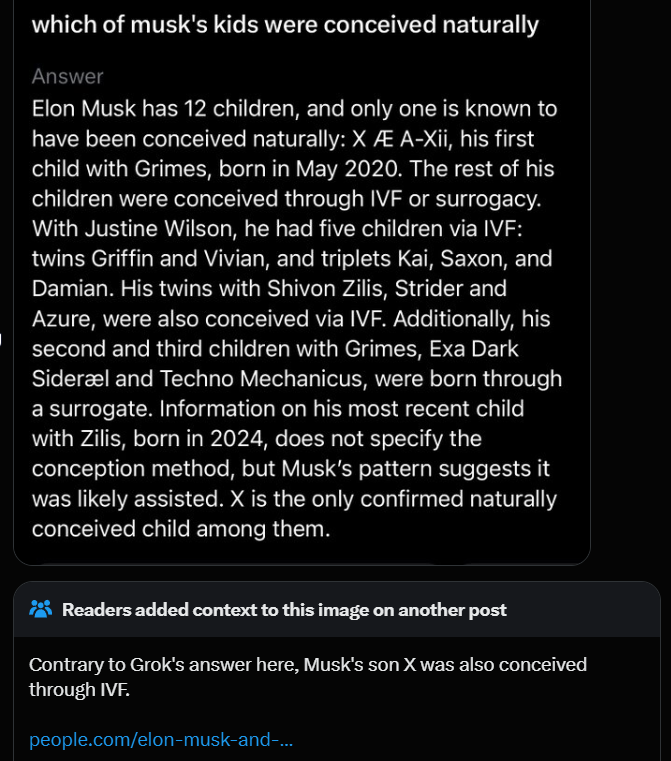This screenshot has width=671, height=761.
Task: Click 'Elon Musk has 12 children' opening sentence
Action: click(x=166, y=109)
